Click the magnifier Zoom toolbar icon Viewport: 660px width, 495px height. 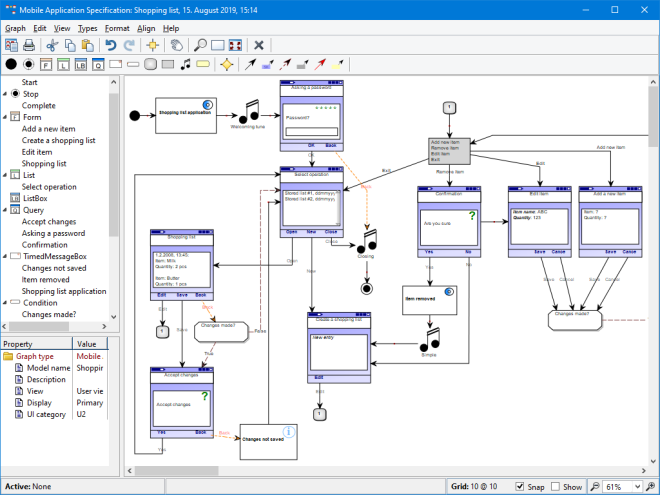pos(201,45)
